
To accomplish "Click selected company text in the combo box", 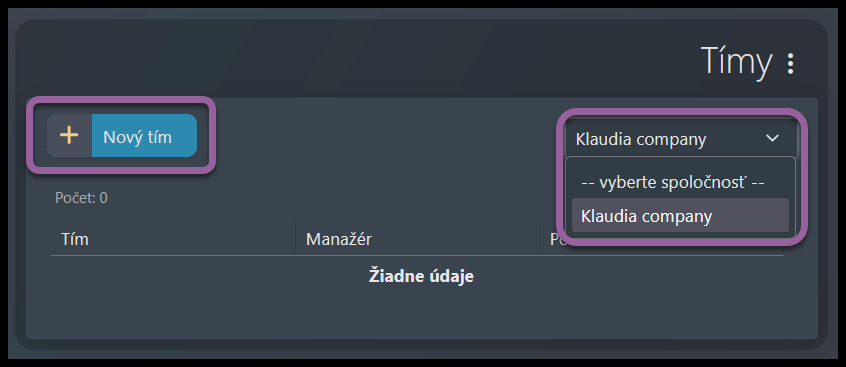I will pyautogui.click(x=640, y=139).
